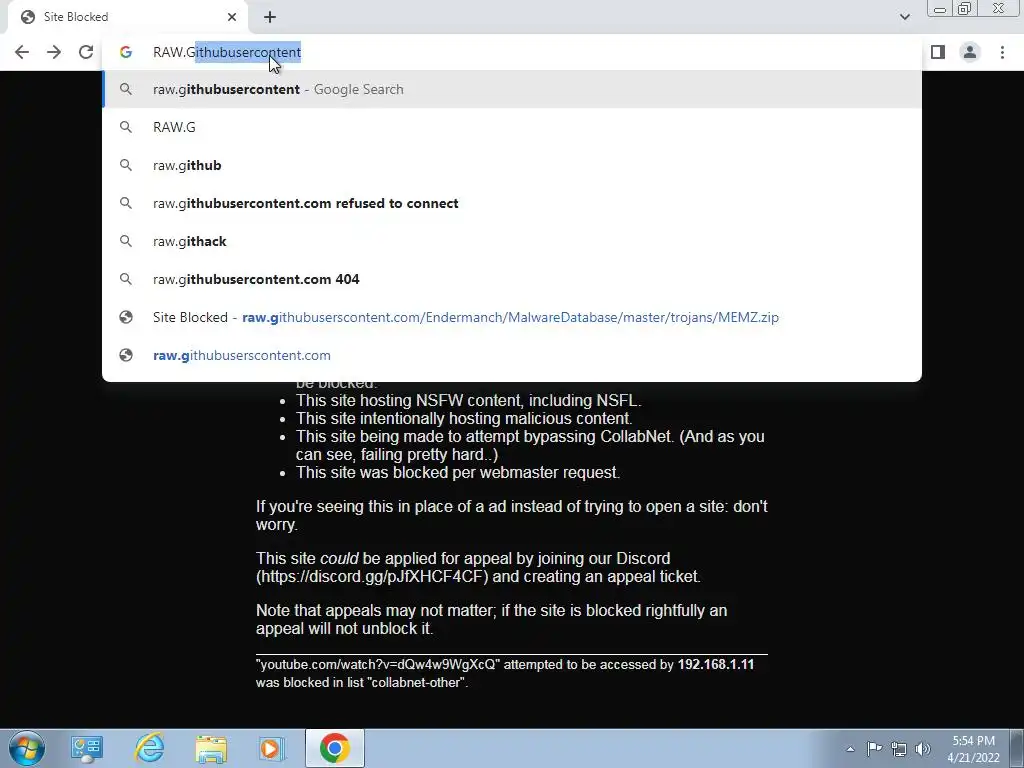Image resolution: width=1024 pixels, height=768 pixels.
Task: Click the IP address 192.168.1.11
Action: point(716,665)
